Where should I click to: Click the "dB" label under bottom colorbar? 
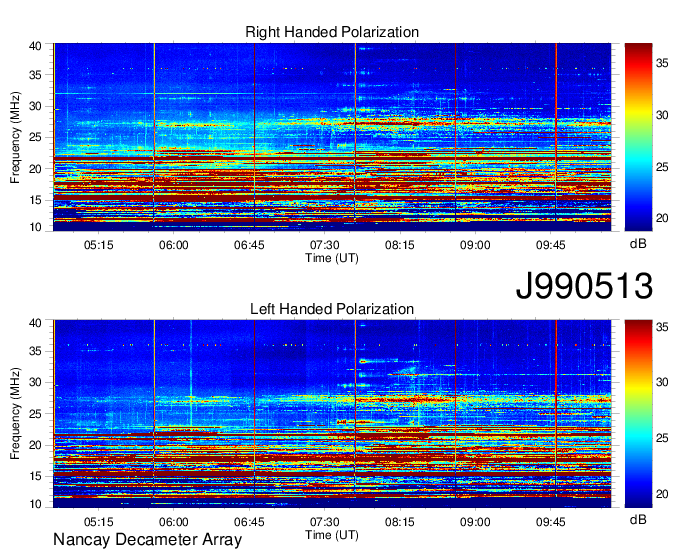(x=638, y=519)
